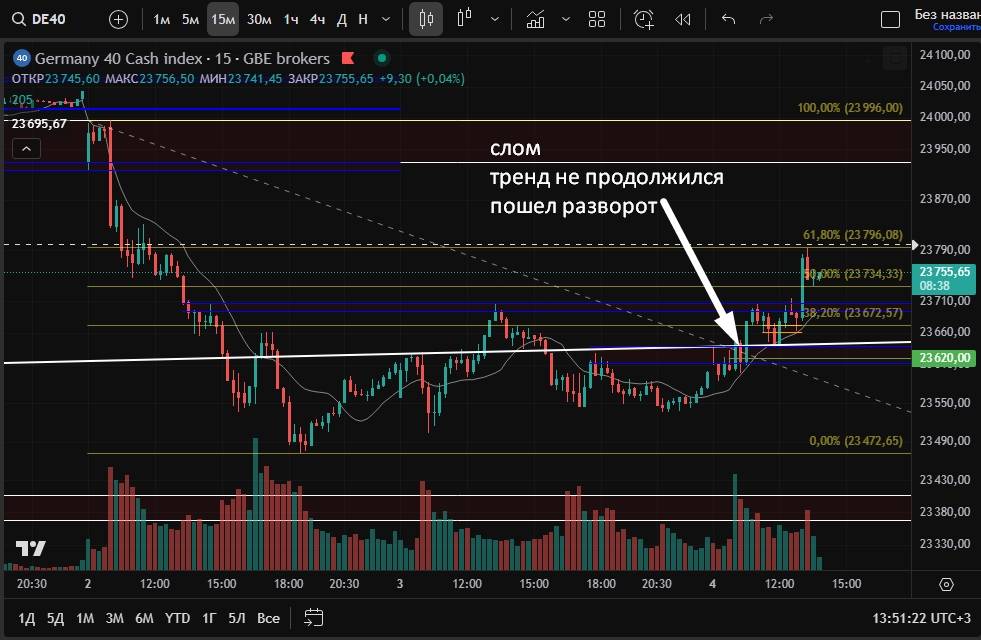981x640 pixels.
Task: Undo the last chart action
Action: click(728, 19)
